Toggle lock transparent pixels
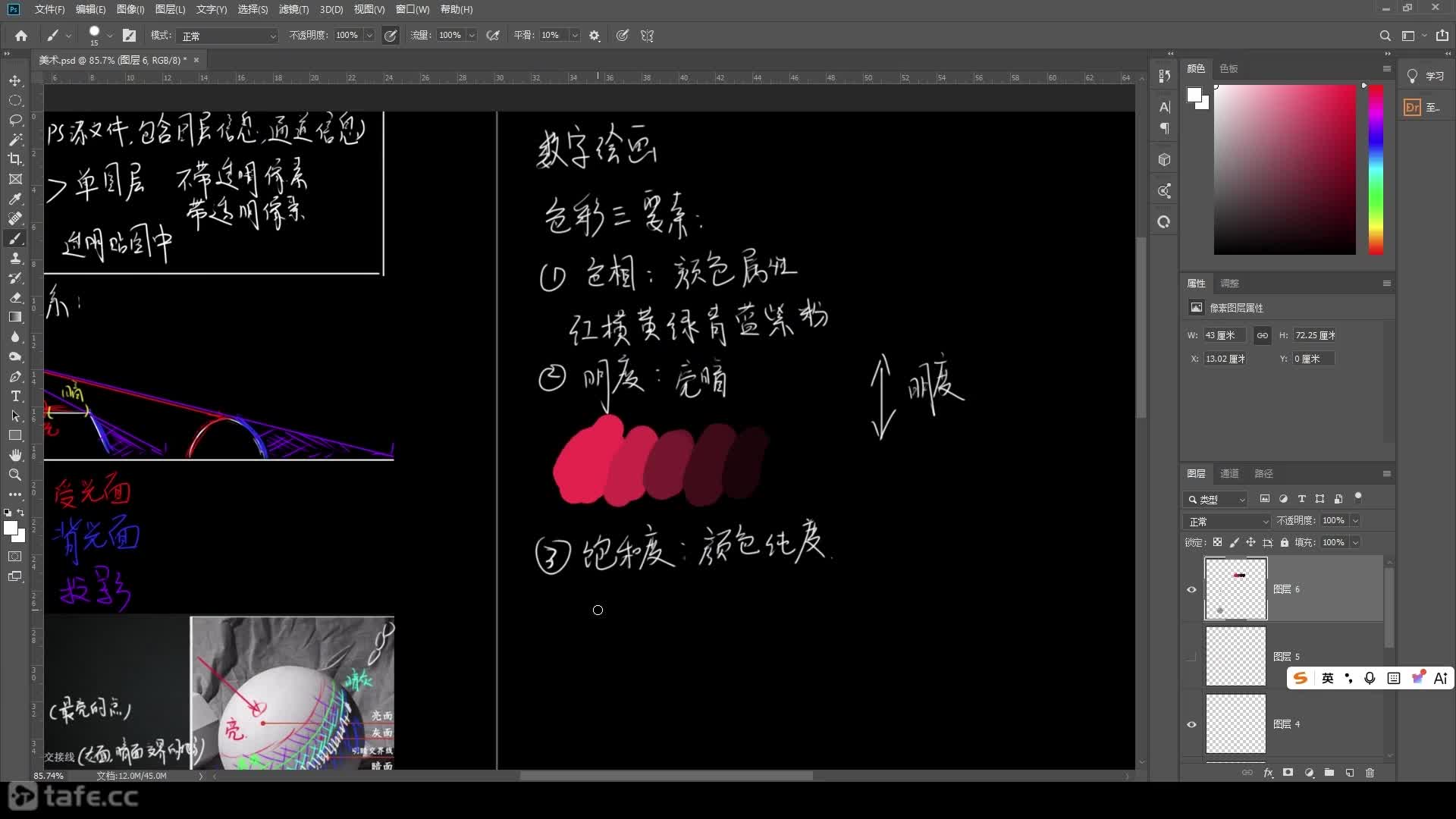Image resolution: width=1456 pixels, height=819 pixels. coord(1217,542)
